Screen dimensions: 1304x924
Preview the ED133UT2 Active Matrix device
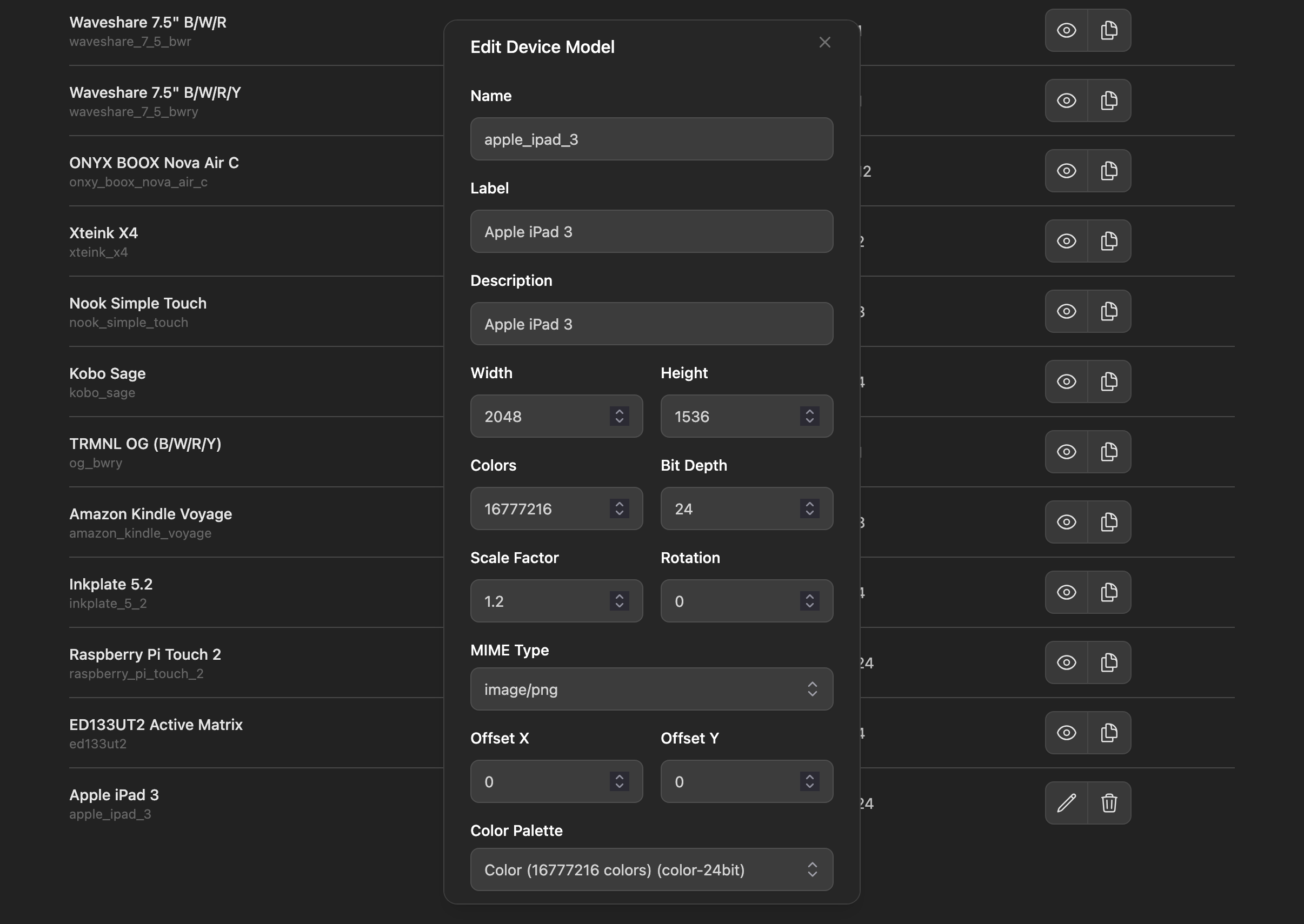[x=1067, y=733]
